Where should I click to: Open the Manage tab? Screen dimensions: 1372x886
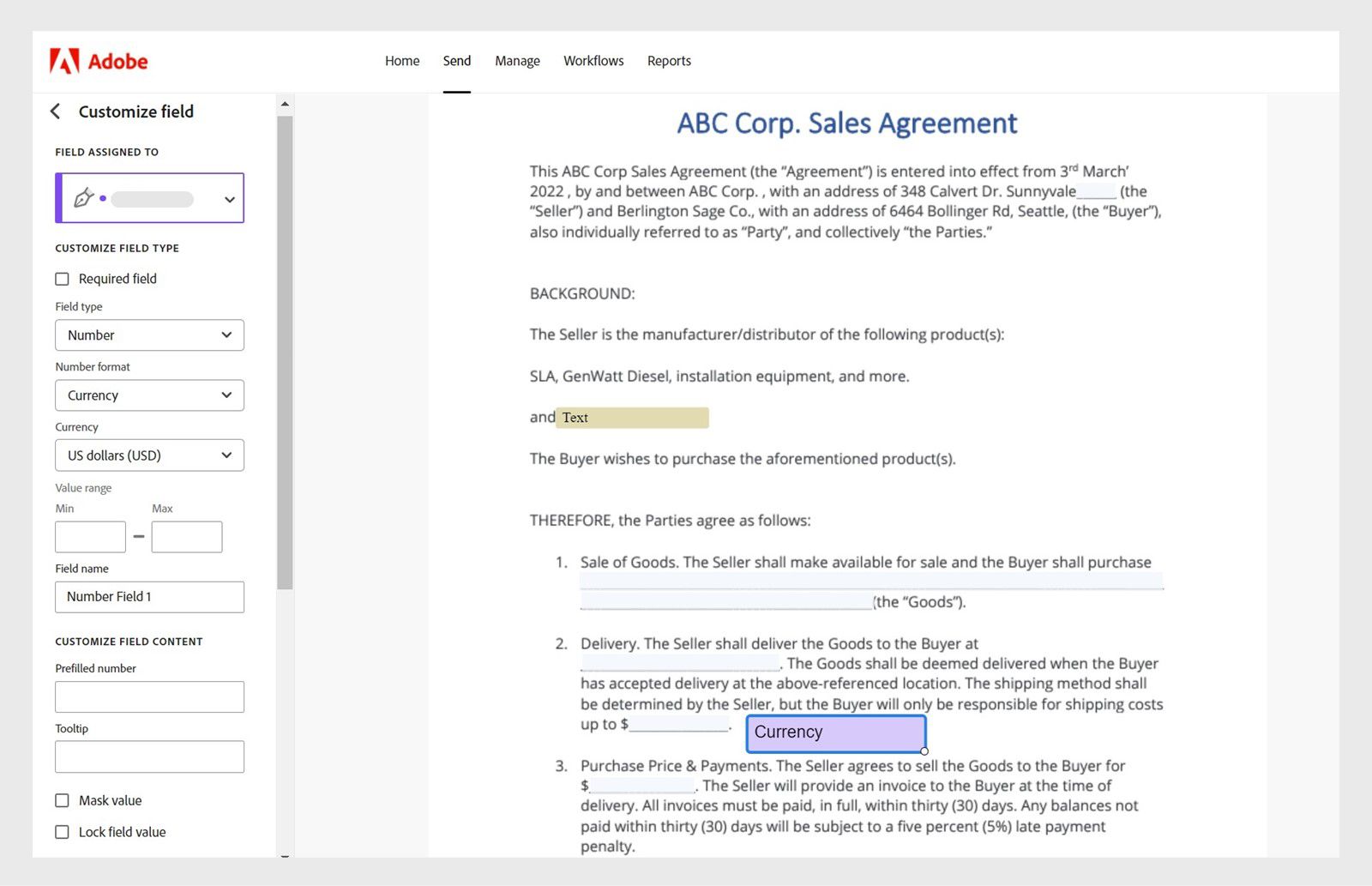click(x=517, y=61)
